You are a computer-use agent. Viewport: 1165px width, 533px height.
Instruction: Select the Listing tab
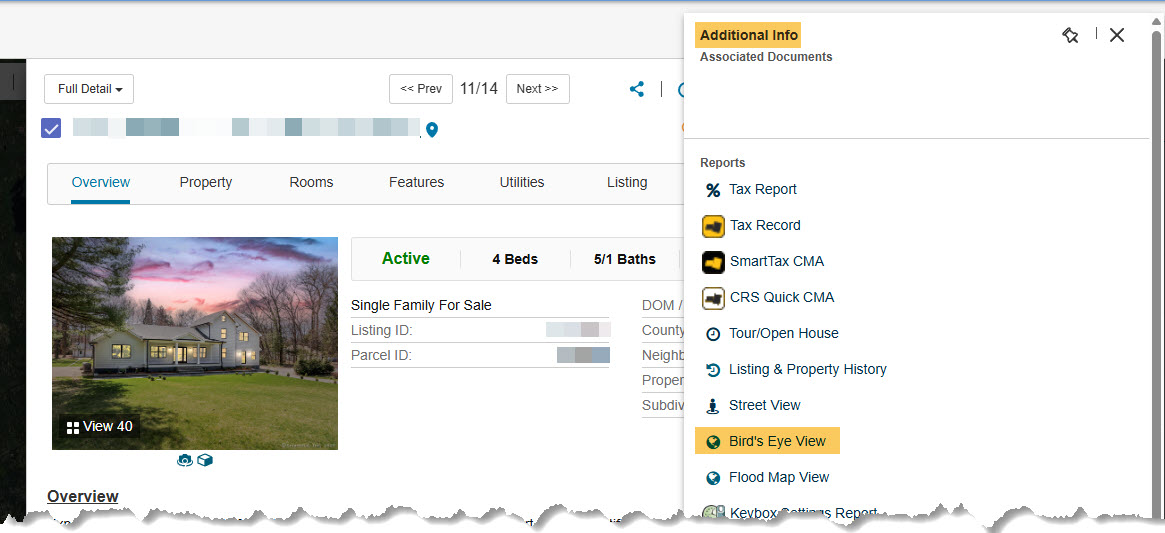click(x=627, y=182)
